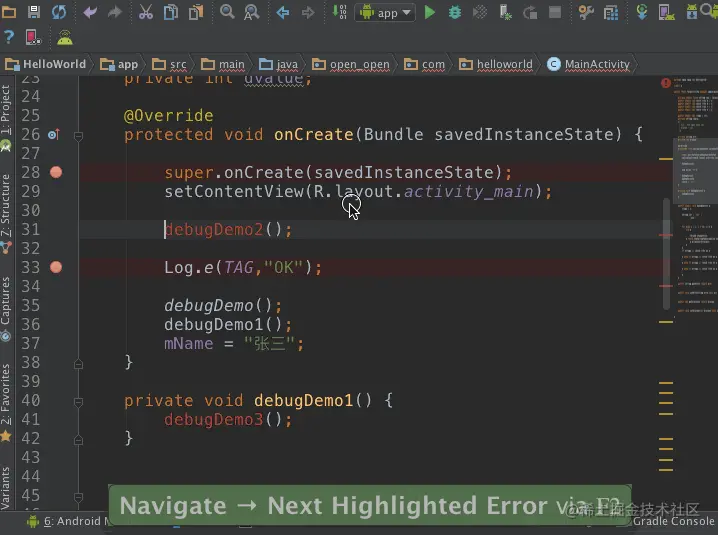This screenshot has height=535, width=718.
Task: Open Android Device Monitor icon
Action: 33,38
